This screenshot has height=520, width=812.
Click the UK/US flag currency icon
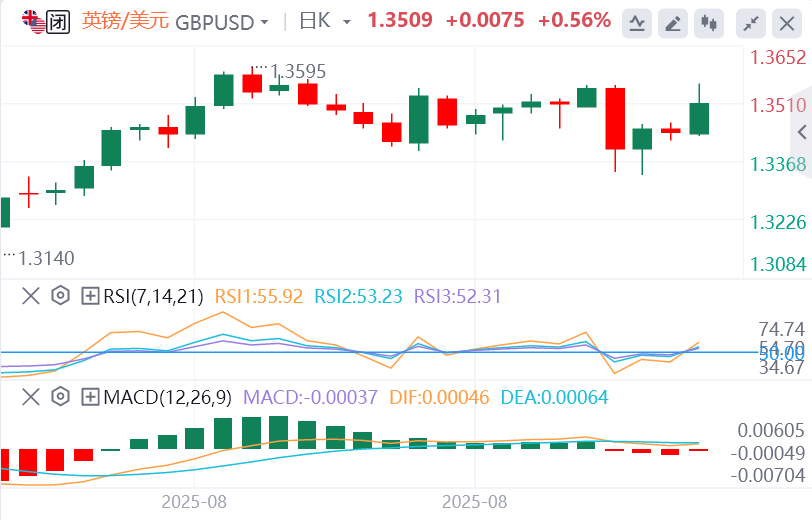coord(33,22)
